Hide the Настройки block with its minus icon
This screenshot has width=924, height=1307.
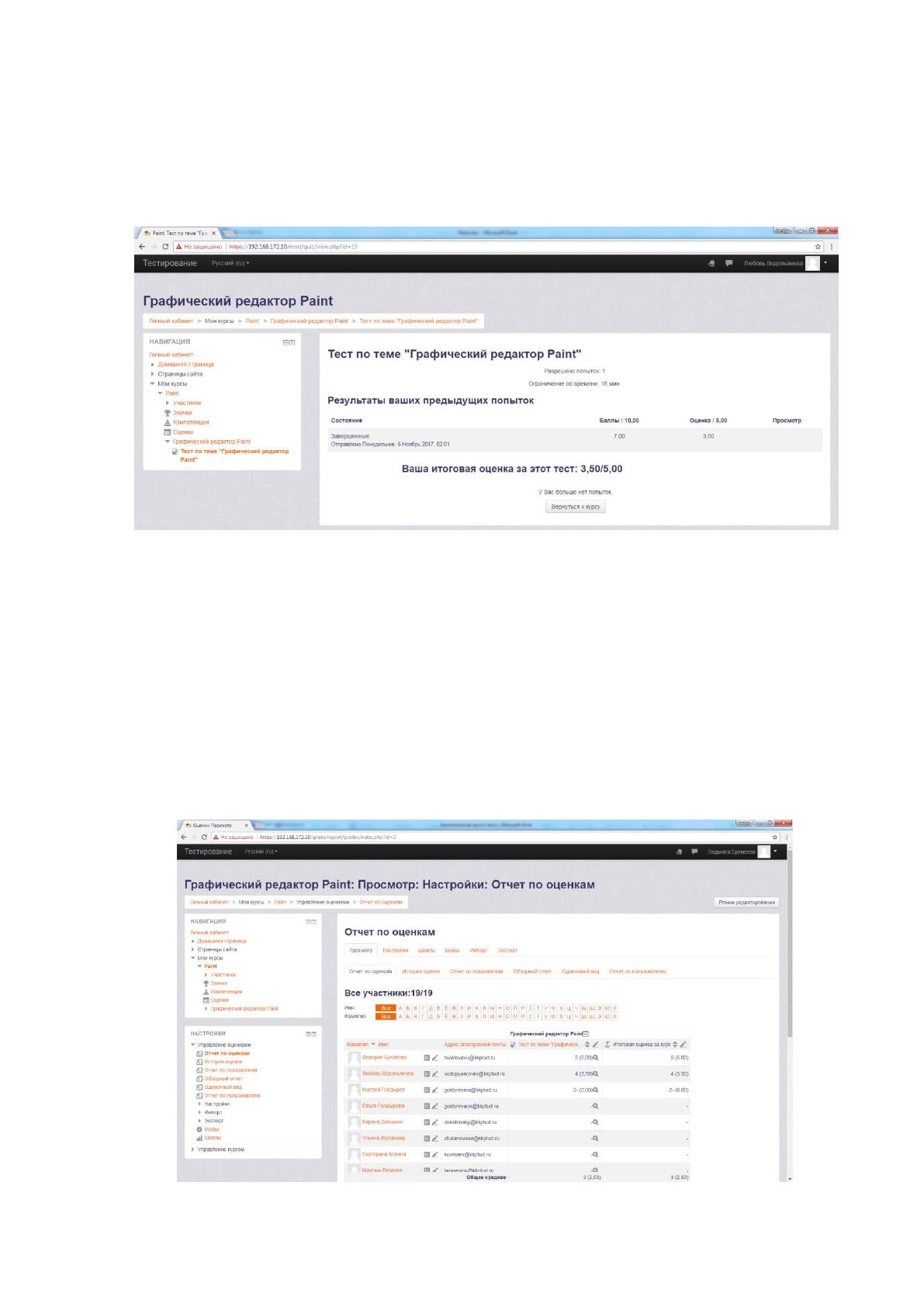(x=308, y=1034)
